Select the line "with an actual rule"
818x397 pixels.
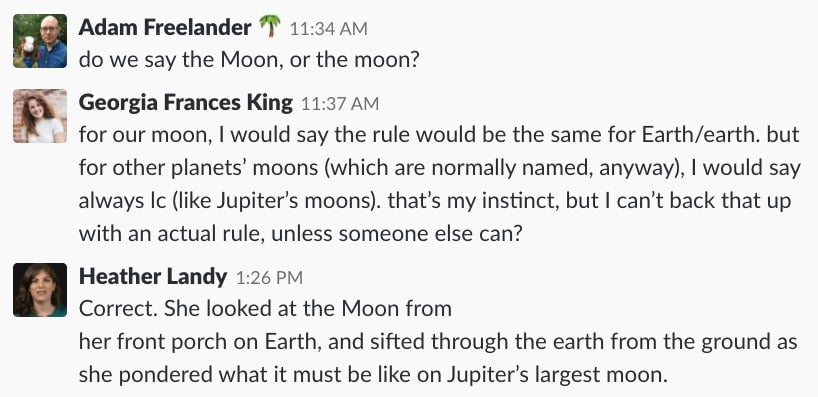point(300,233)
